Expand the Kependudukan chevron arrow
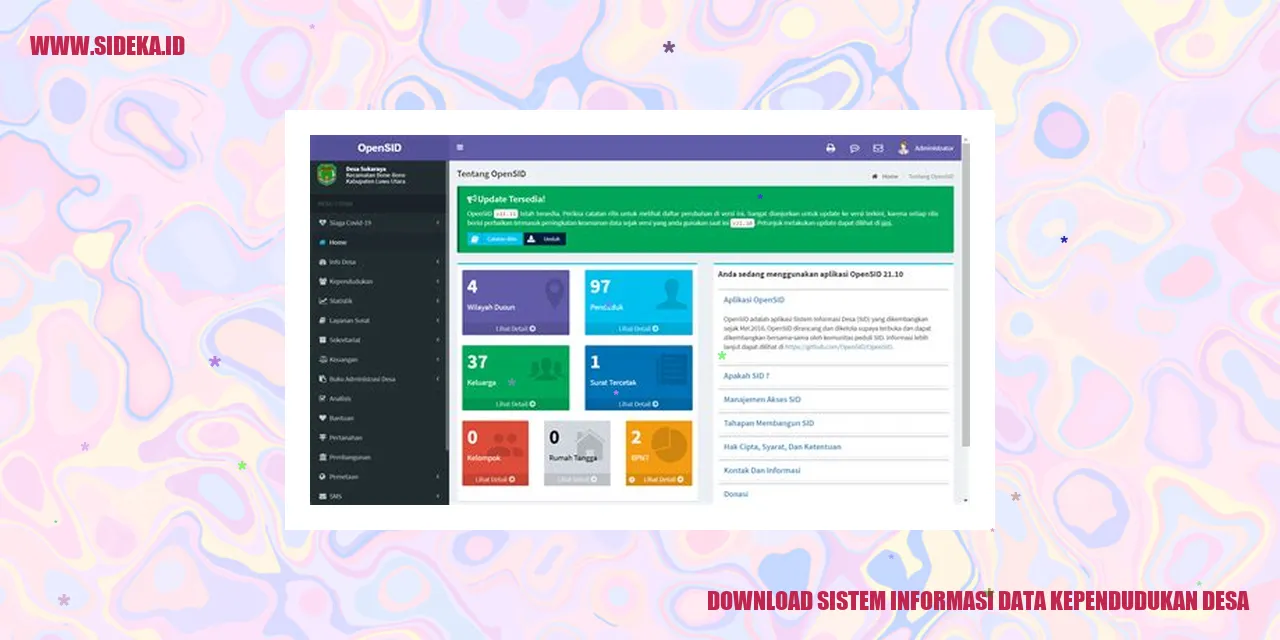1280x640 pixels. click(438, 281)
